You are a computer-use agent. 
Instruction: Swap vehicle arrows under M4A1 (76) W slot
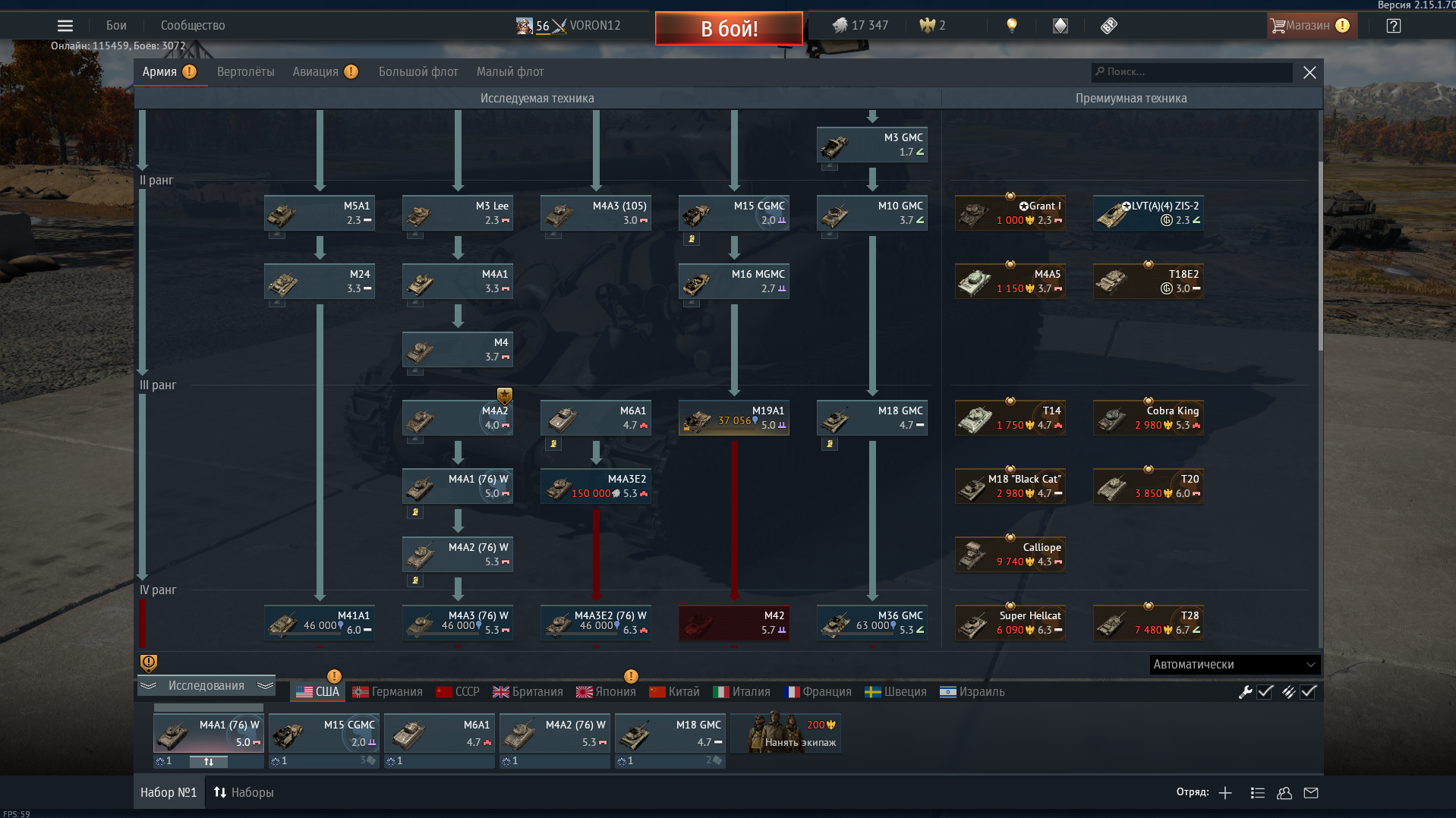209,761
